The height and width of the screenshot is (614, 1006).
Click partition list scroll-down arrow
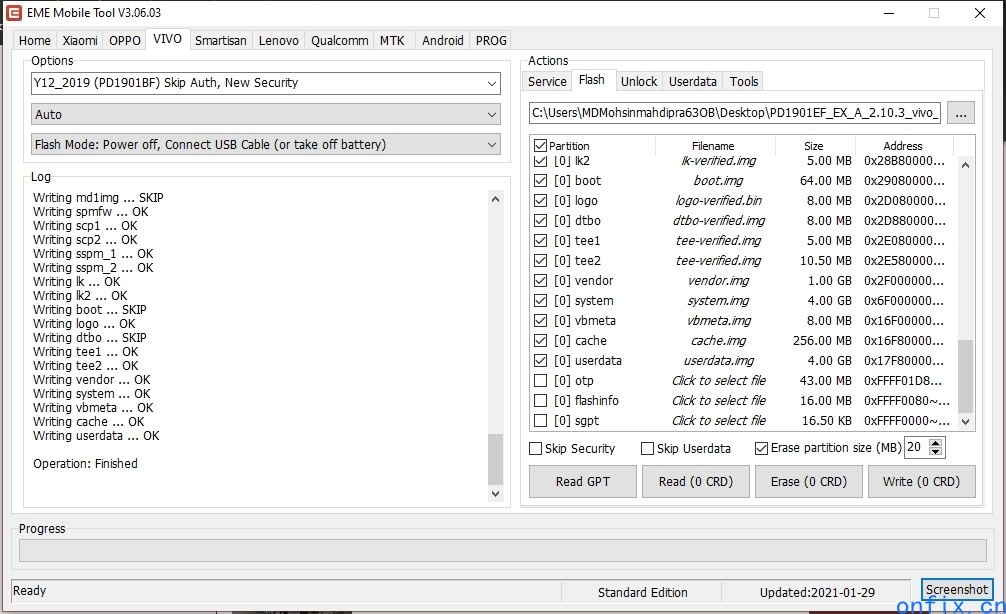point(965,422)
